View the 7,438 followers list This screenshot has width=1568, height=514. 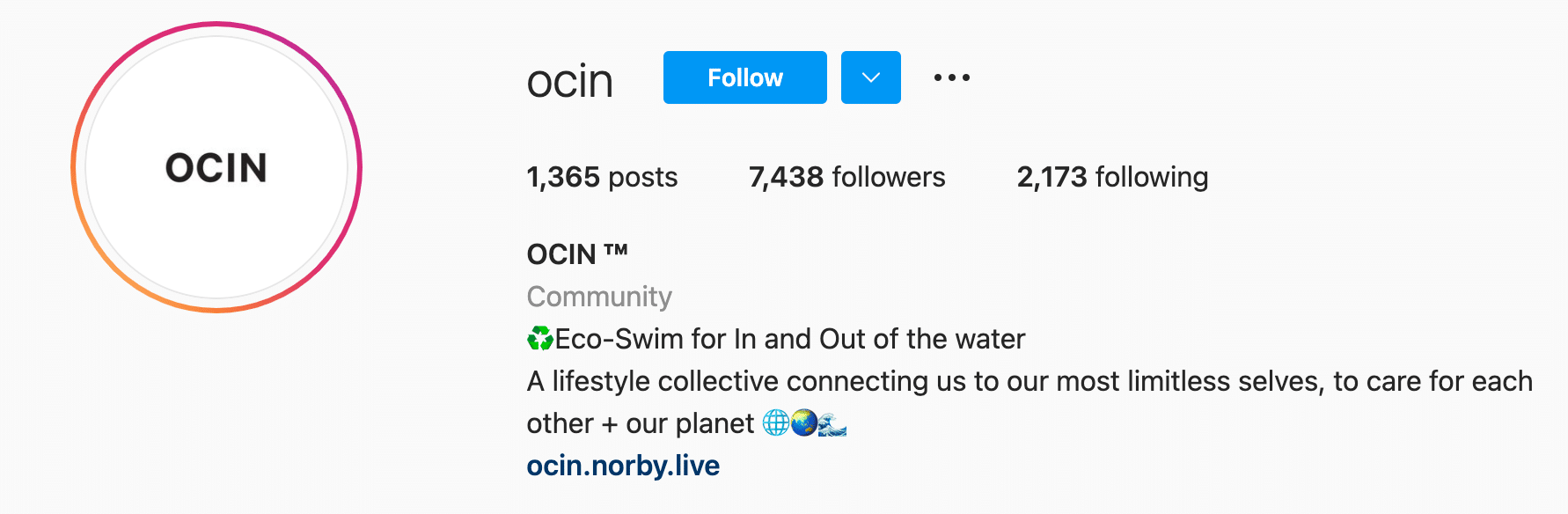846,177
